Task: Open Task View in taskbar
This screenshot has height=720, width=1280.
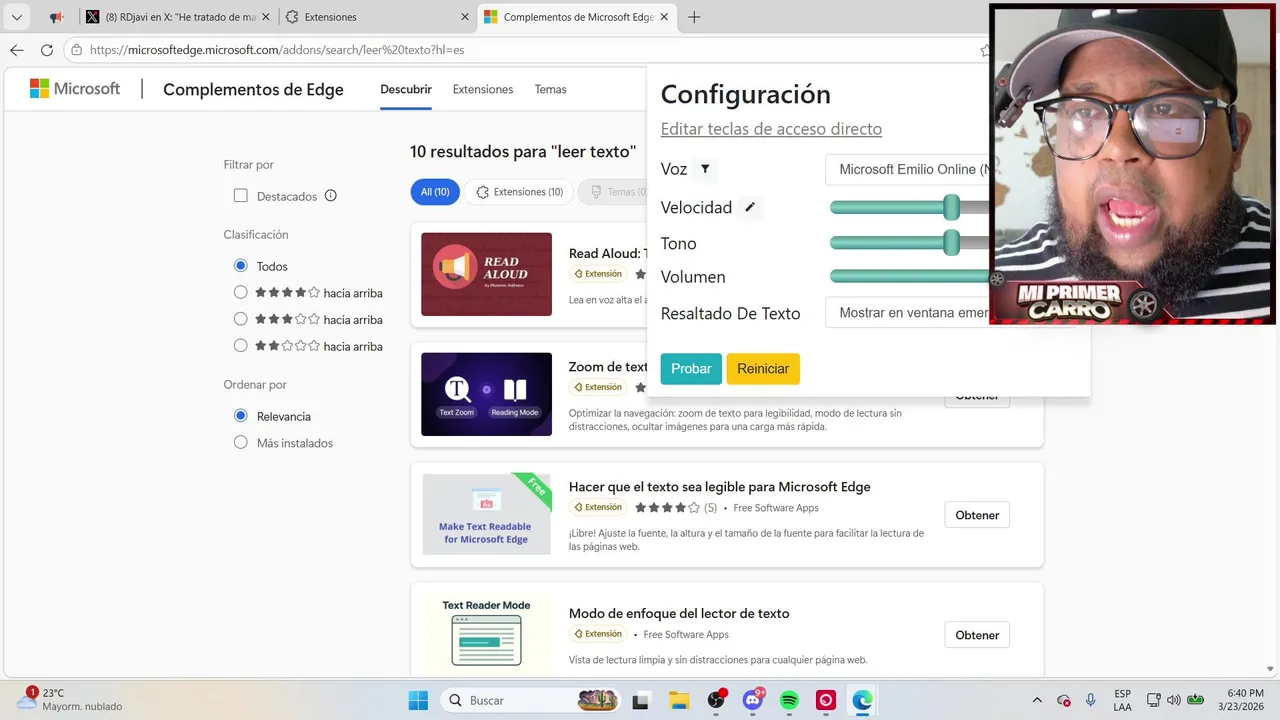Action: 642,700
